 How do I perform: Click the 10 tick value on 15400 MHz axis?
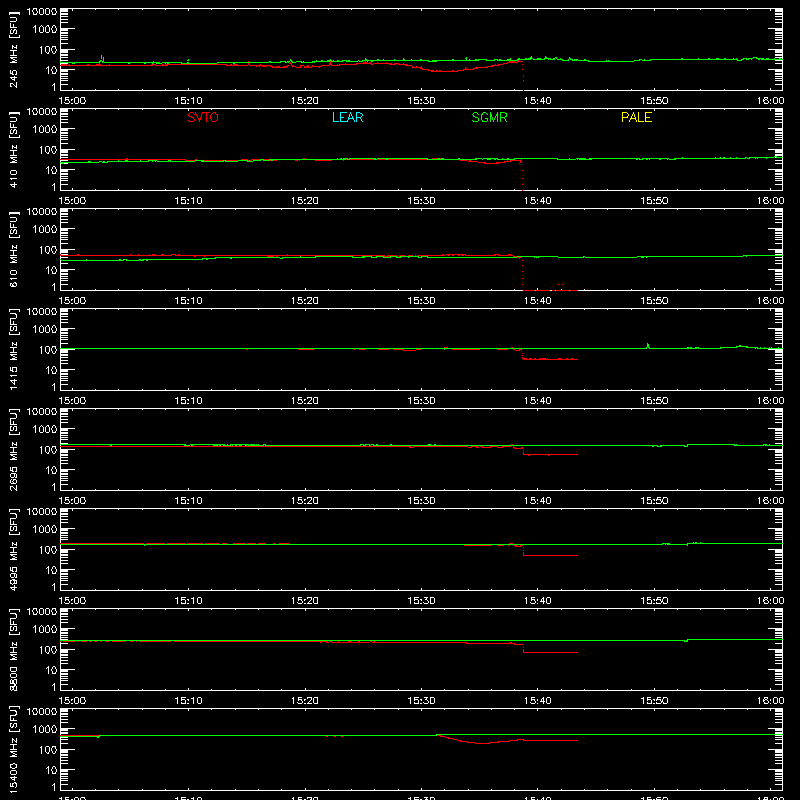pos(51,770)
